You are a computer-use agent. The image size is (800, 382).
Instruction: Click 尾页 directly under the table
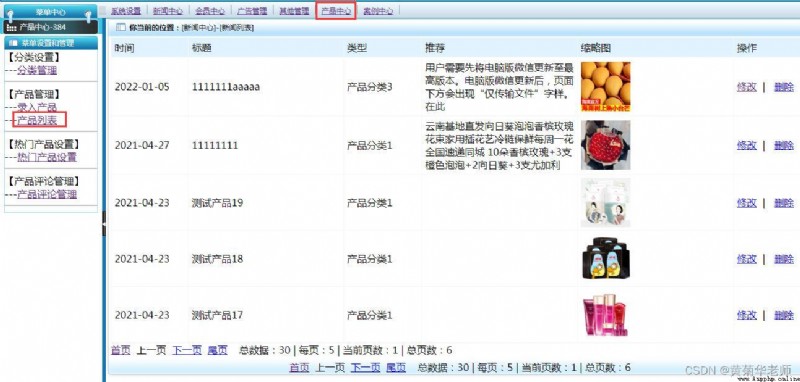coord(218,350)
